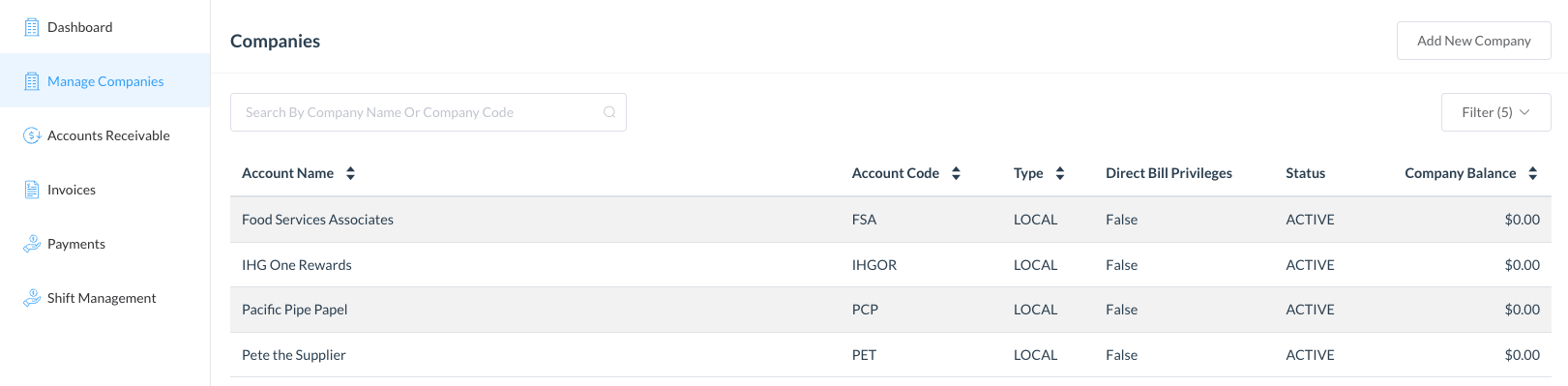Click Add New Company button
Image resolution: width=1568 pixels, height=386 pixels.
pyautogui.click(x=1473, y=41)
